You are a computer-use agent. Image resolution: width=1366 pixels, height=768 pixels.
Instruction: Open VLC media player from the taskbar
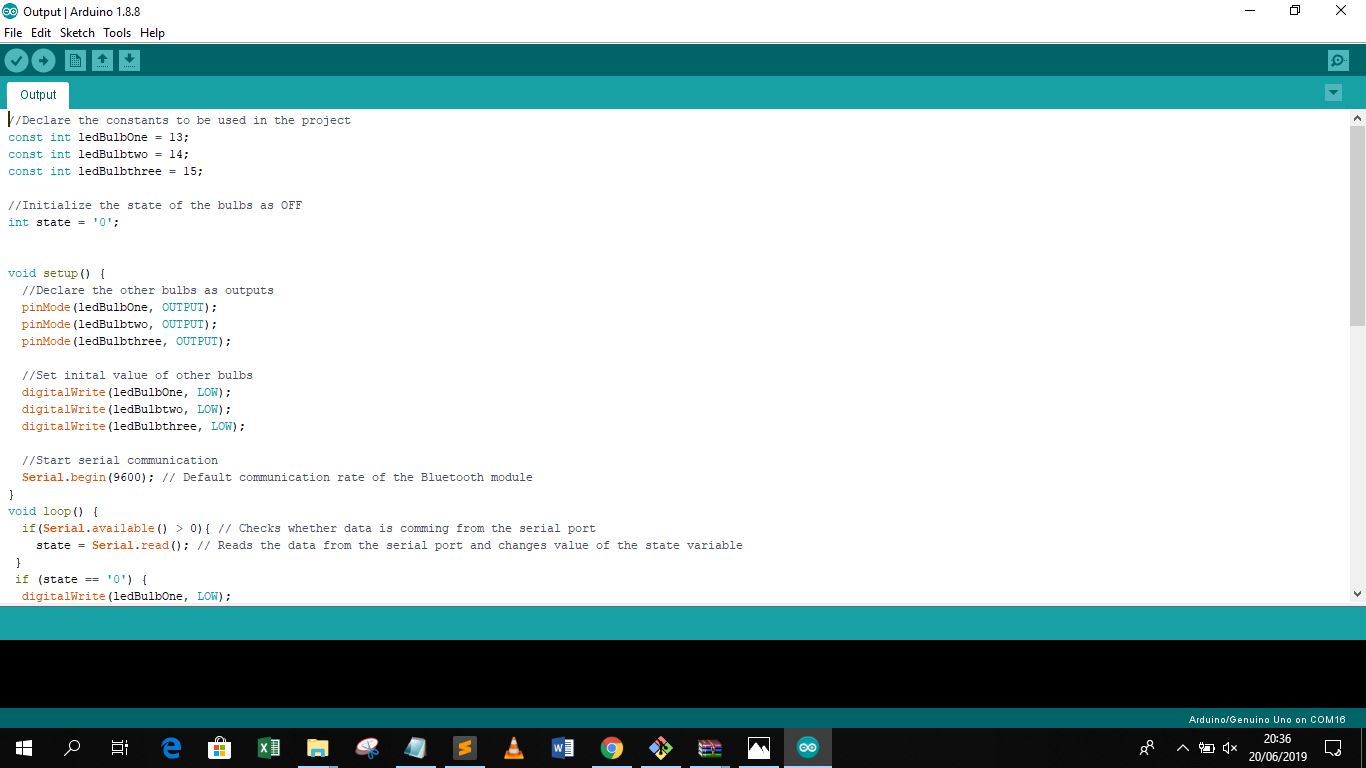tap(513, 748)
